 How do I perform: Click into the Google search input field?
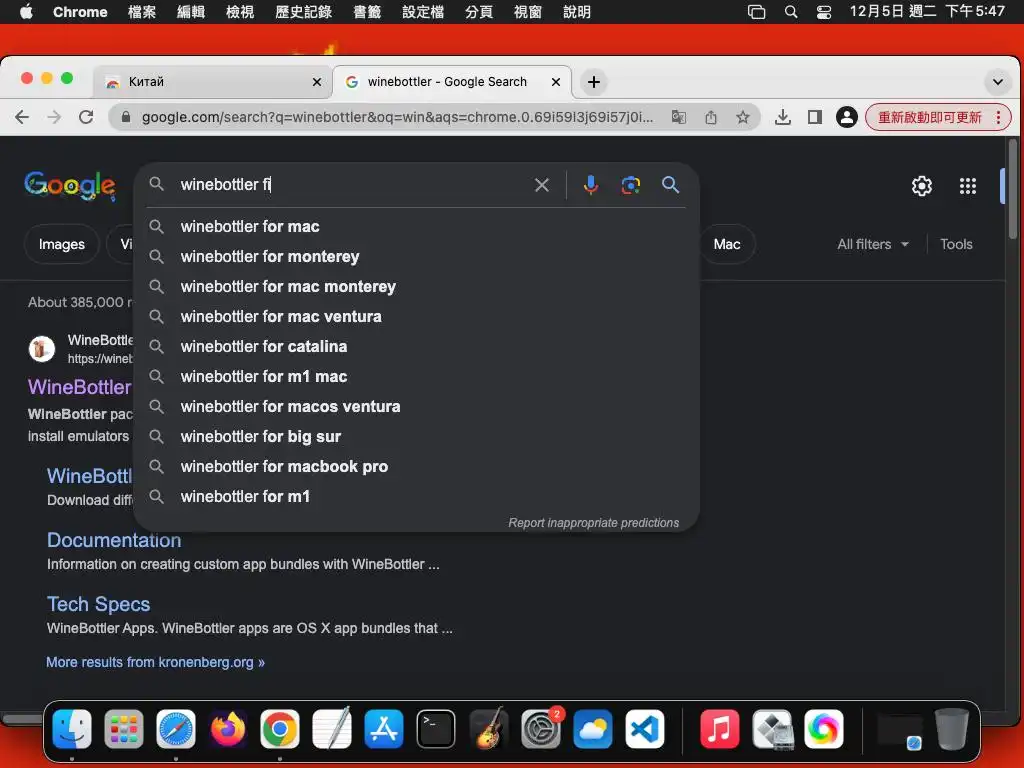tap(353, 185)
